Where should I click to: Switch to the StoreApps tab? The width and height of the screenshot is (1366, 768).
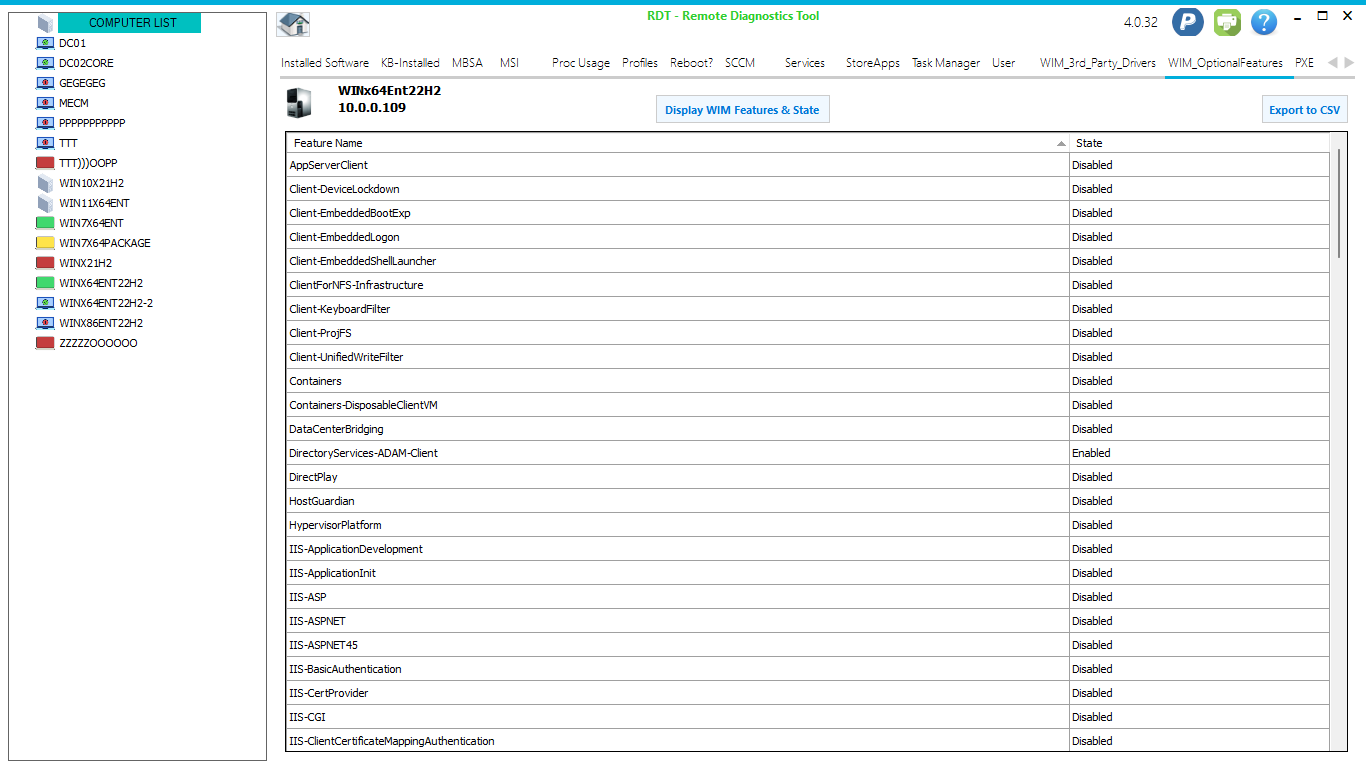[x=873, y=63]
